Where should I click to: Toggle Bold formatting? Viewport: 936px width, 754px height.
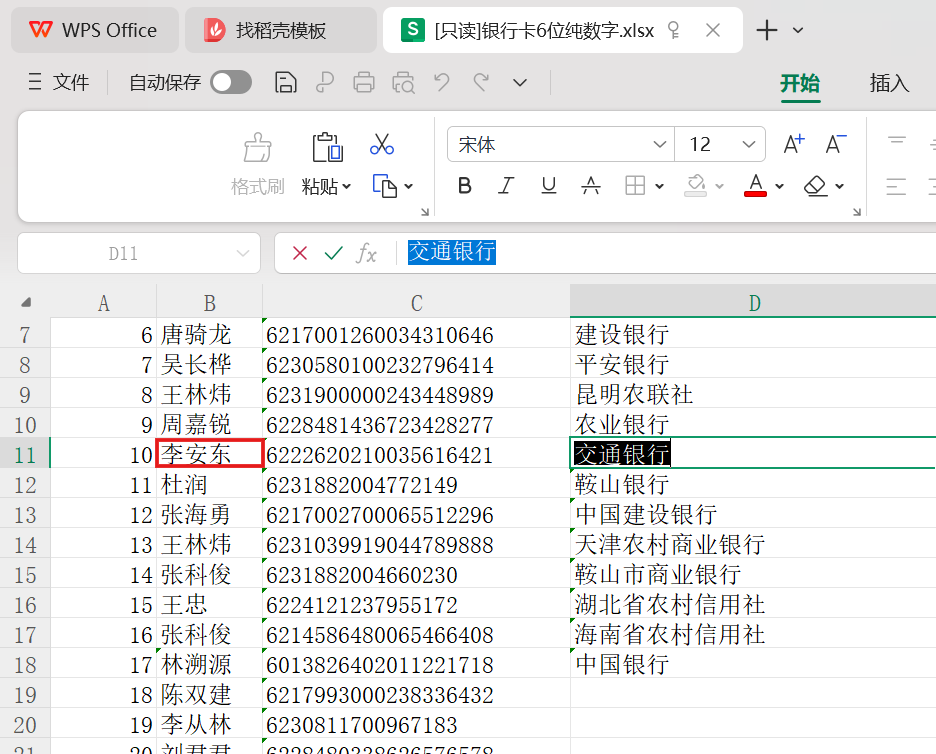tap(464, 185)
